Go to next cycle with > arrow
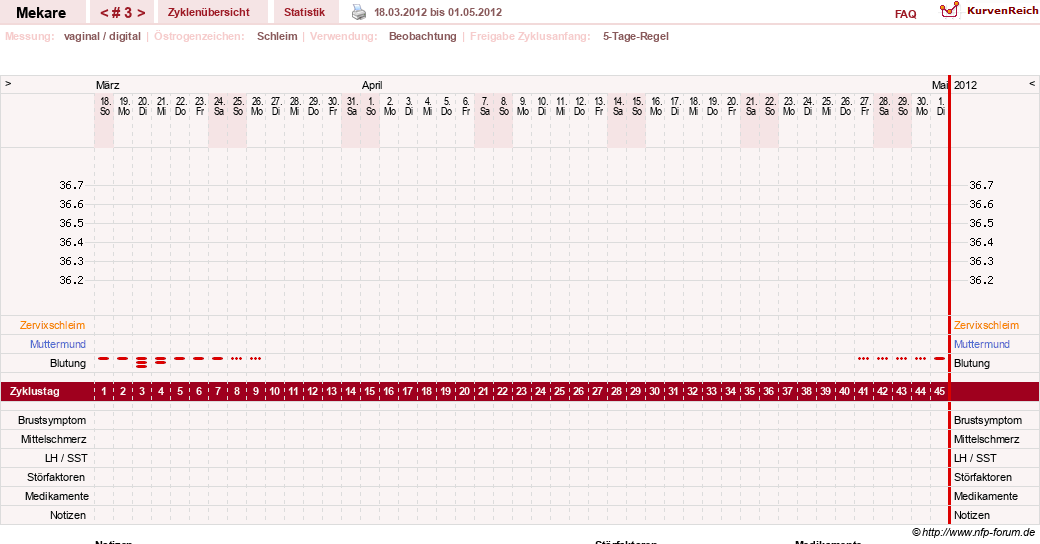 pos(141,13)
